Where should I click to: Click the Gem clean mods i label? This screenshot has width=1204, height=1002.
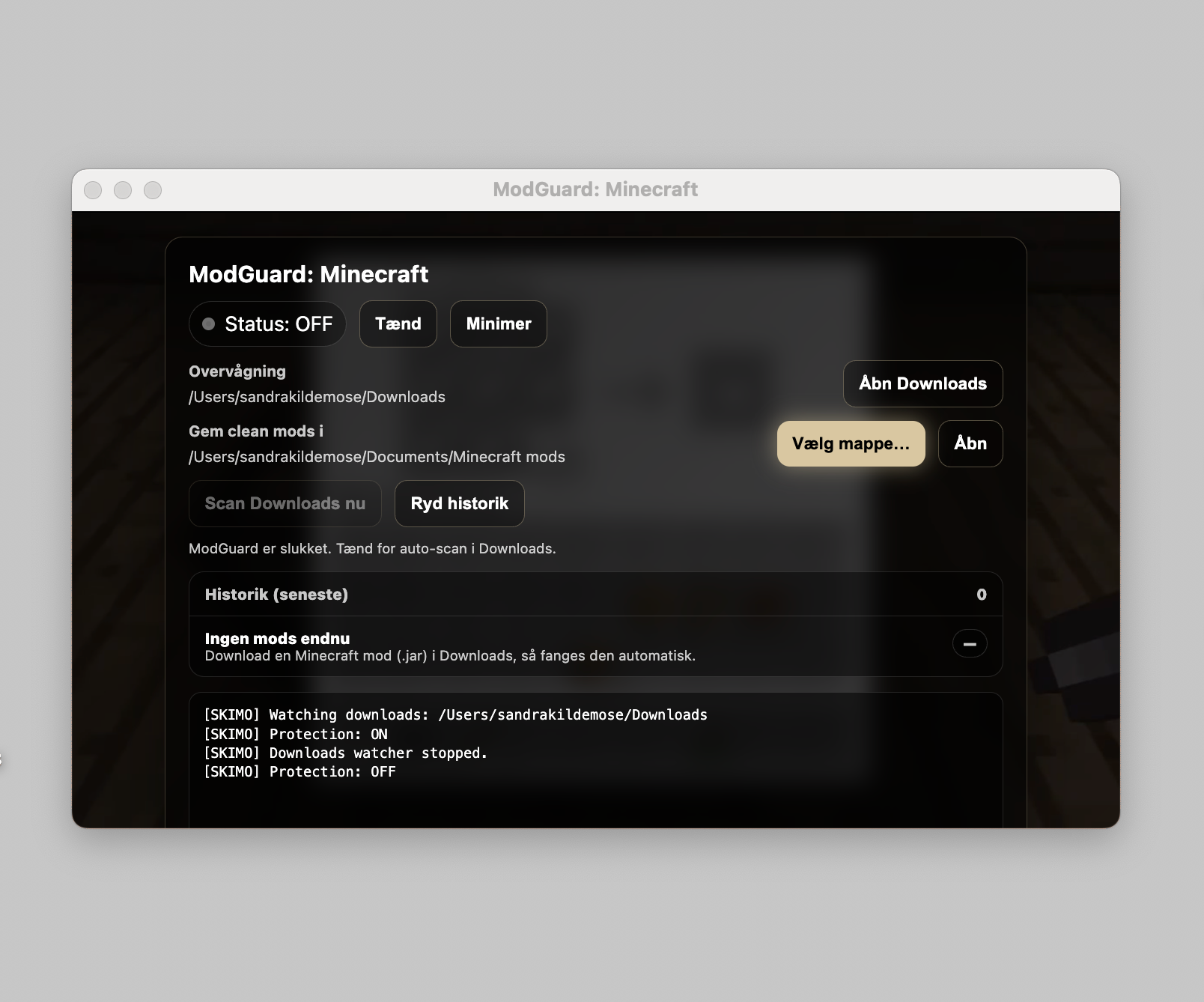pos(256,431)
